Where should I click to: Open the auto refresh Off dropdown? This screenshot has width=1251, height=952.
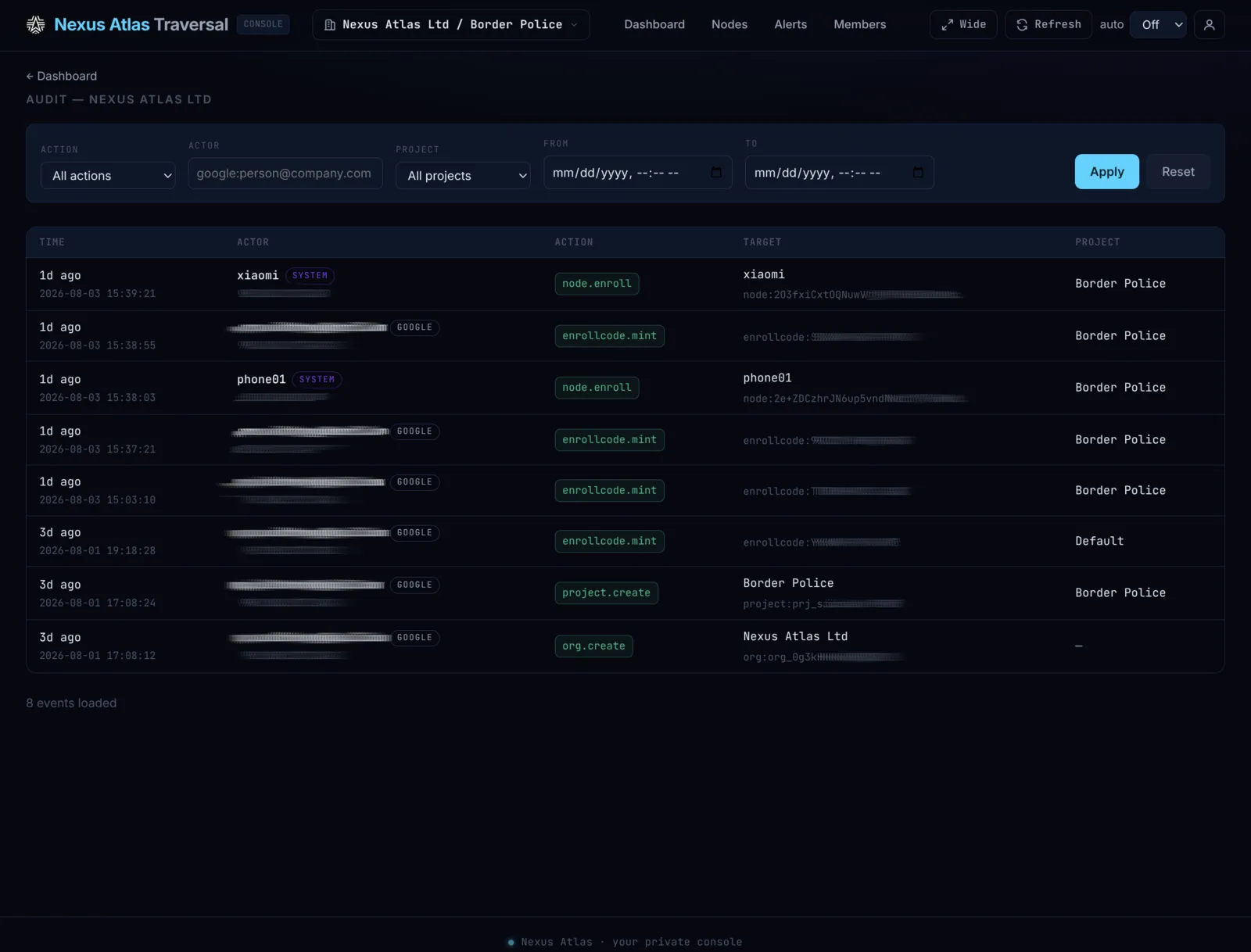pos(1158,25)
